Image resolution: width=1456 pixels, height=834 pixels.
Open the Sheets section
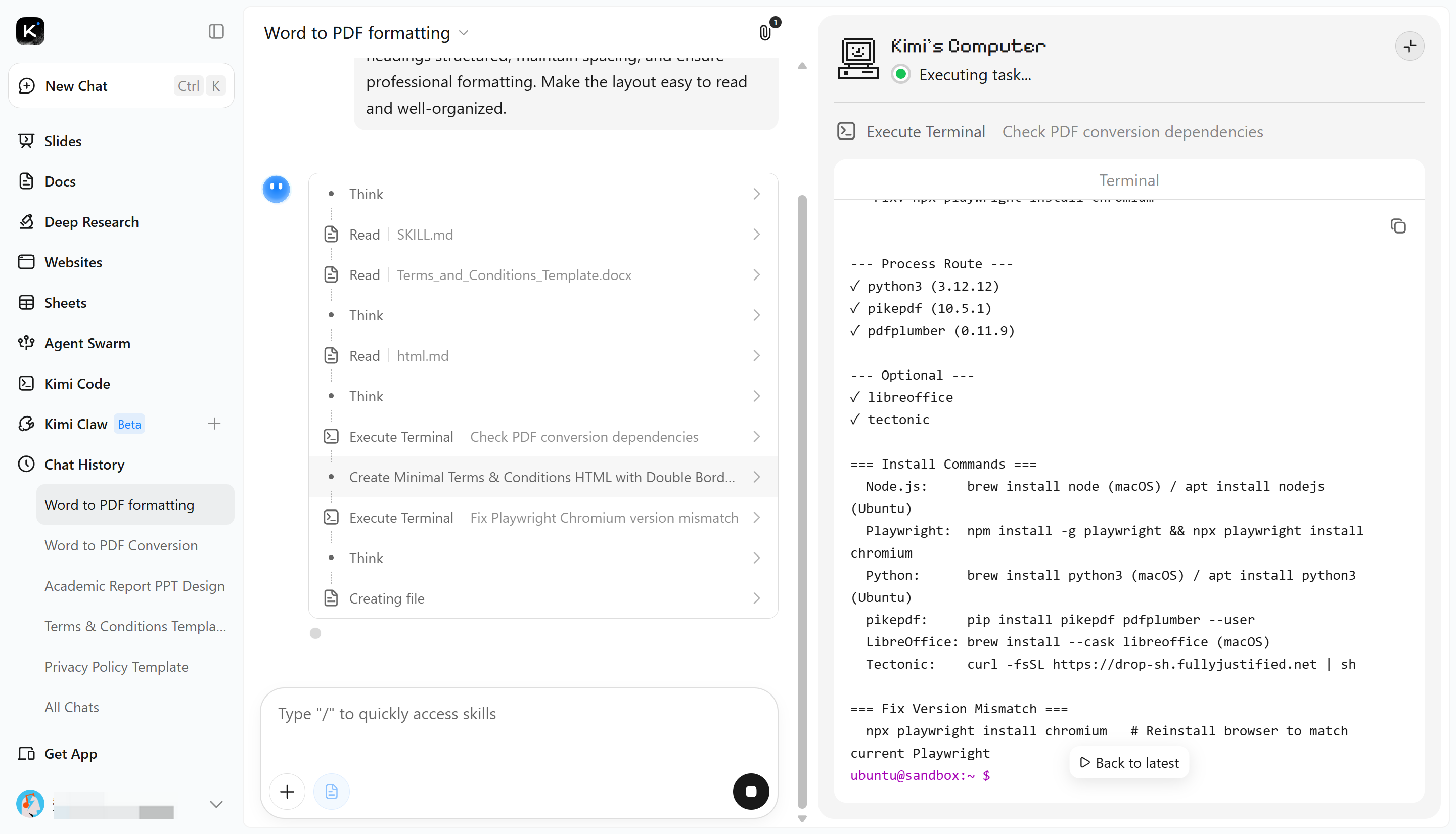point(121,302)
